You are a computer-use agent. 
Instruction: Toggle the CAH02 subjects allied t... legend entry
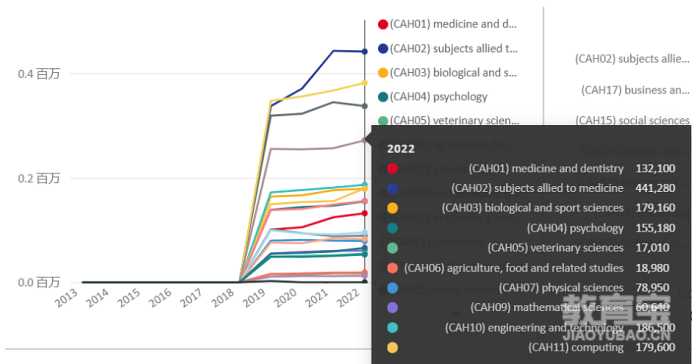pos(448,49)
